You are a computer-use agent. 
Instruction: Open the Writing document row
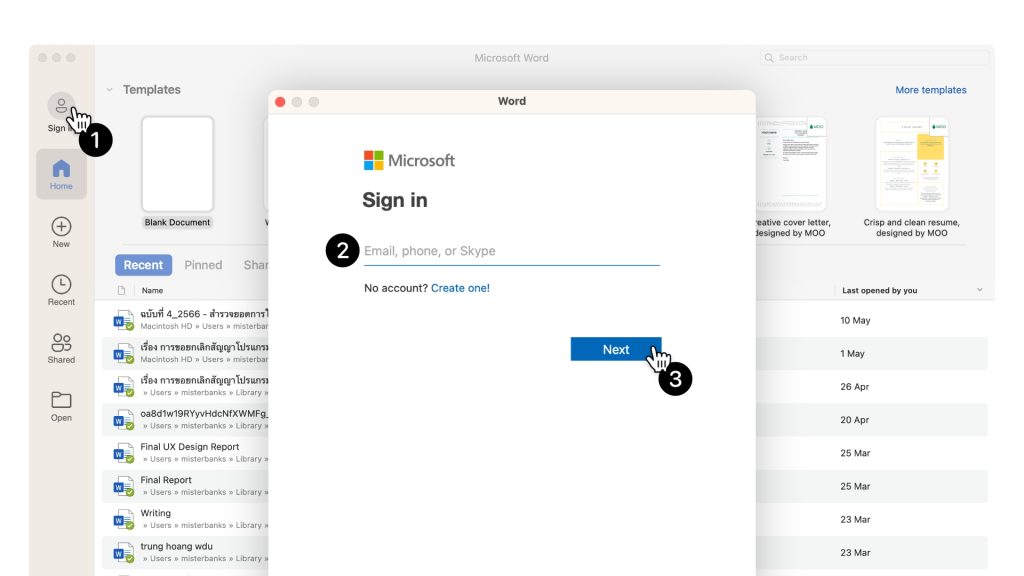(x=155, y=513)
